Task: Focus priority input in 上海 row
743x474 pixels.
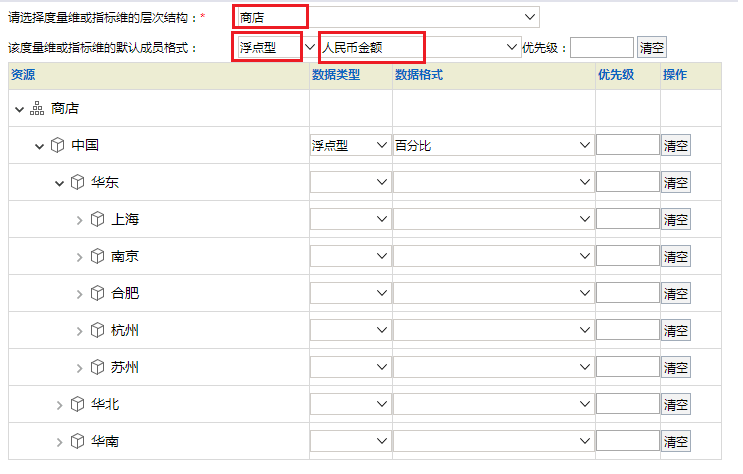Action: [627, 219]
